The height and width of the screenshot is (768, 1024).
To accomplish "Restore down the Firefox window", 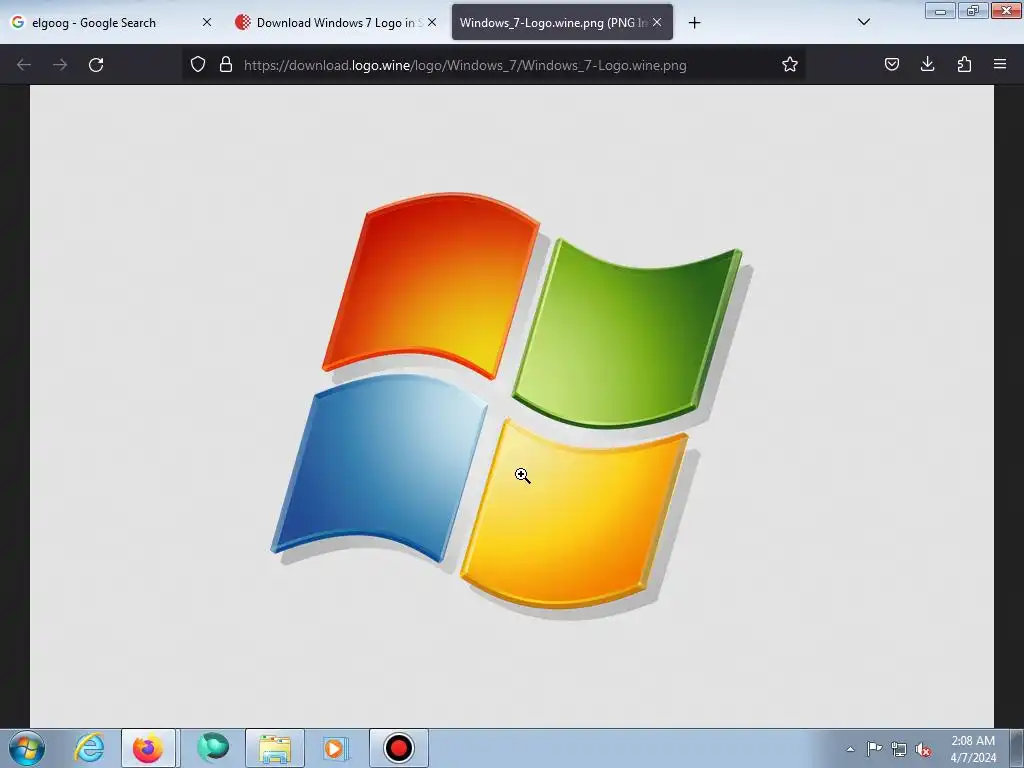I will [x=973, y=10].
